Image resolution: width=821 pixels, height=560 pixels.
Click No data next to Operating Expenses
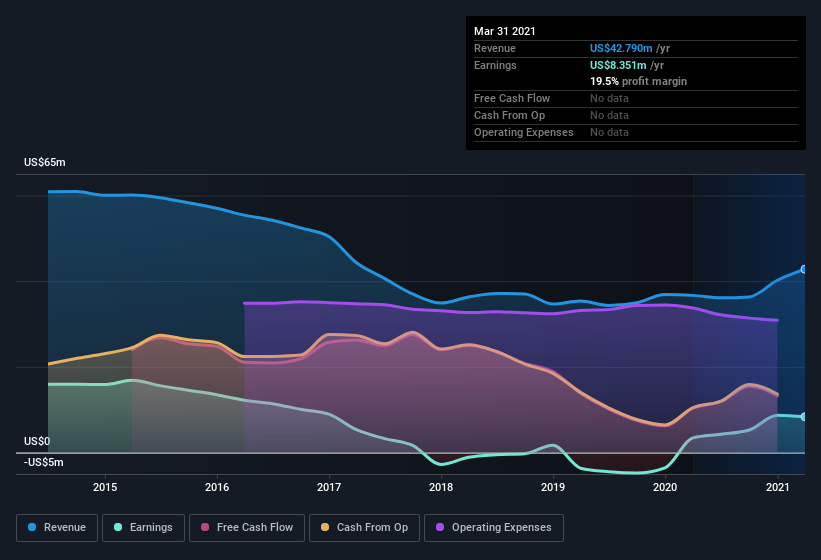609,132
